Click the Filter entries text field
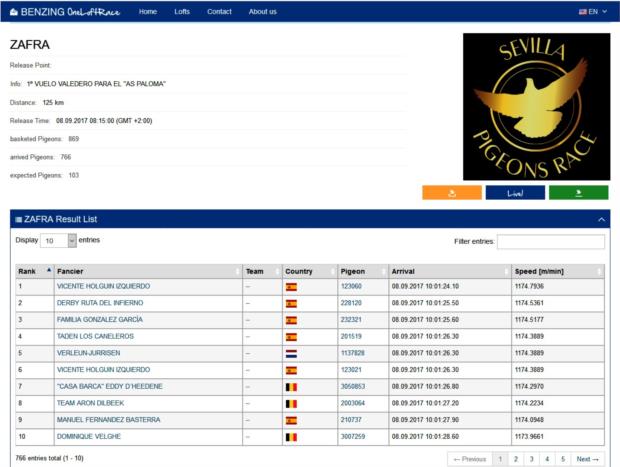Image resolution: width=620 pixels, height=467 pixels. [550, 242]
